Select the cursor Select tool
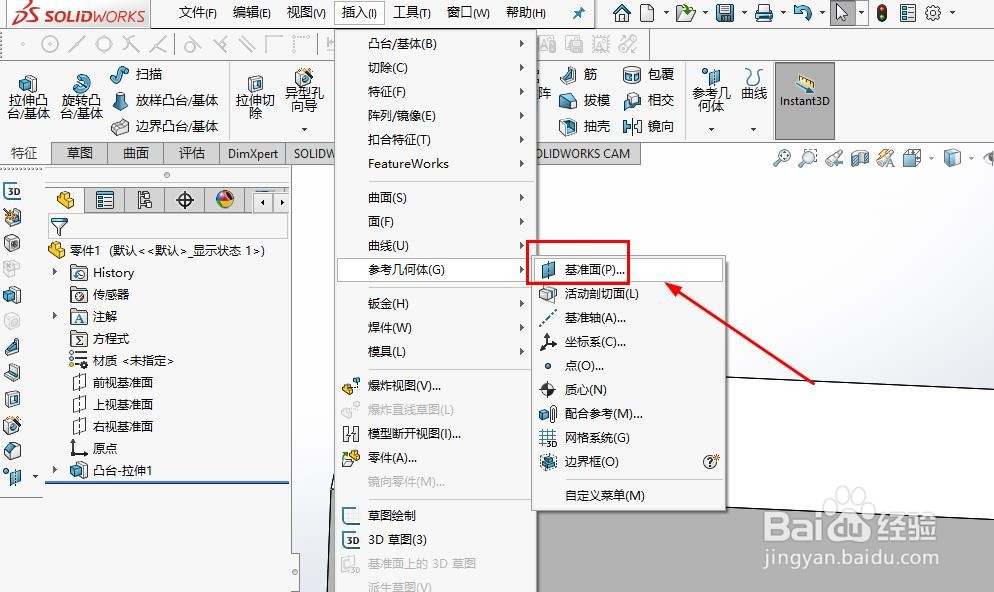Viewport: 994px width, 592px height. (842, 13)
